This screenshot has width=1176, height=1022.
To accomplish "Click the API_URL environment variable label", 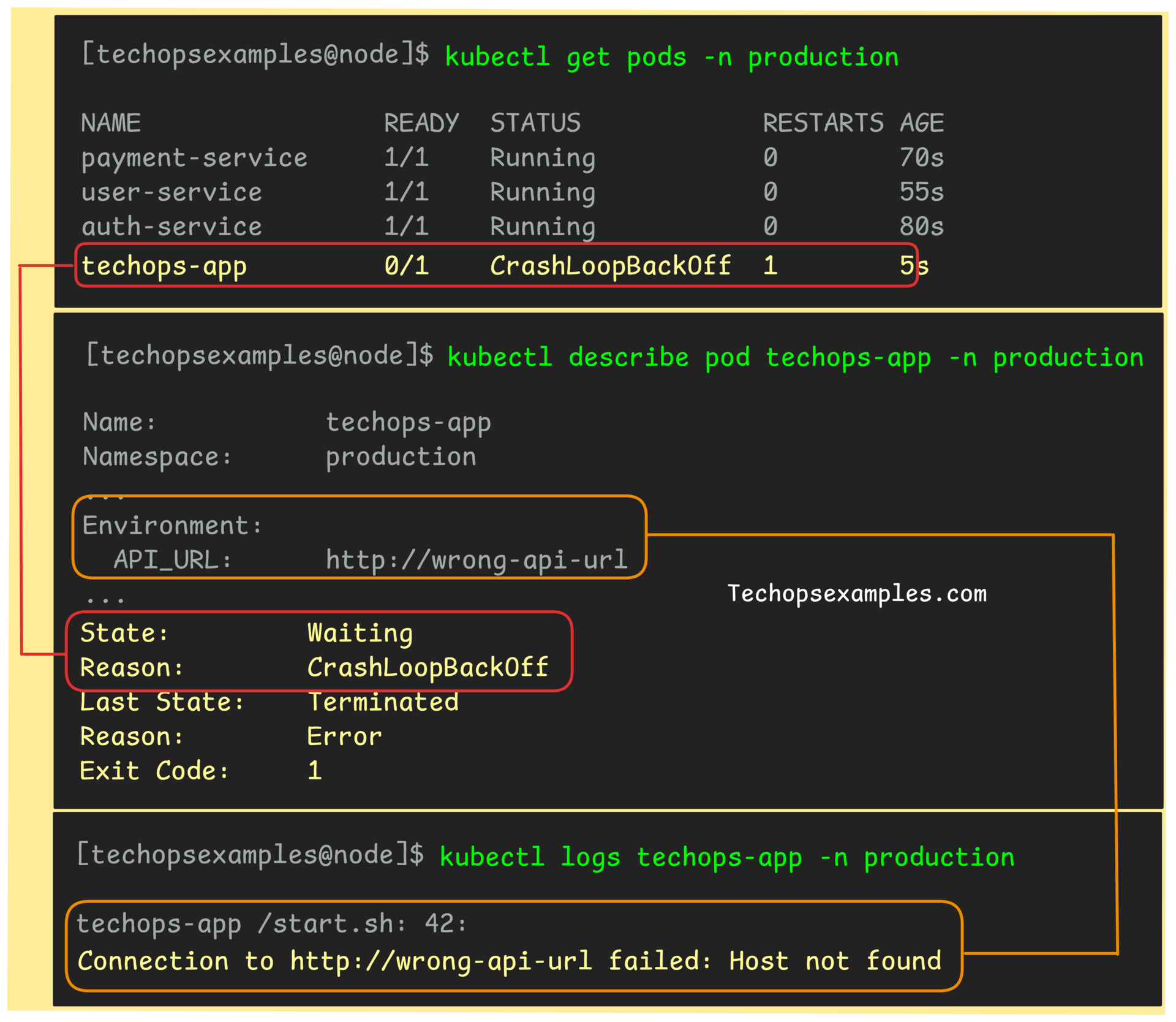I will coord(171,560).
